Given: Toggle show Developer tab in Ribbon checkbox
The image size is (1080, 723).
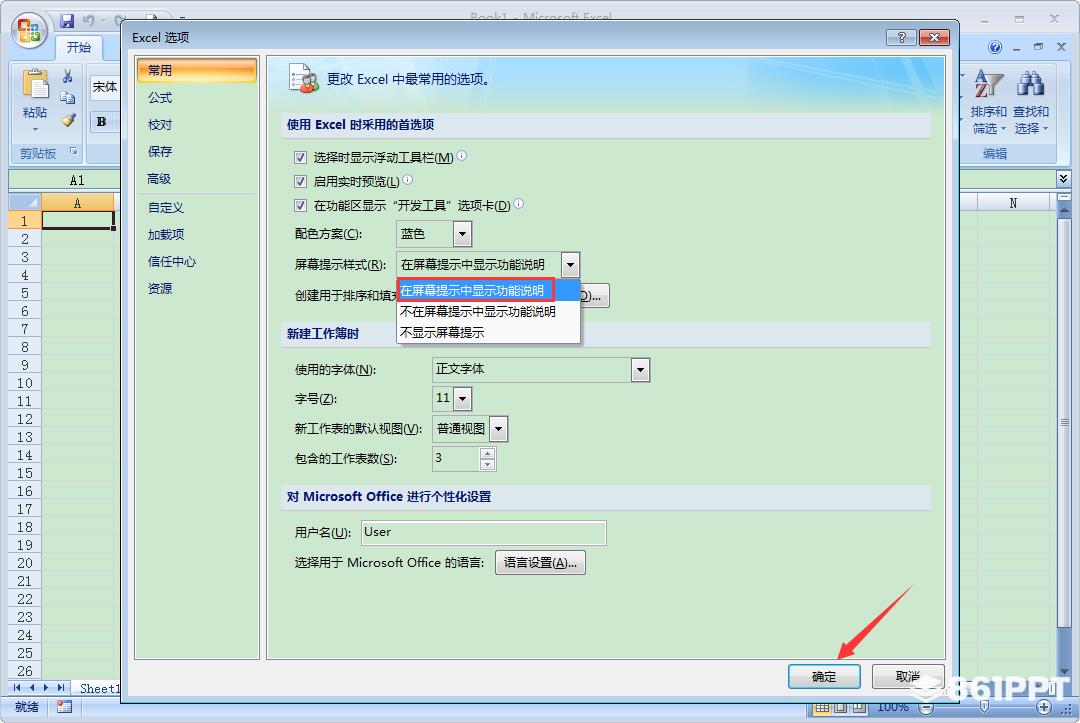Looking at the screenshot, I should point(300,205).
